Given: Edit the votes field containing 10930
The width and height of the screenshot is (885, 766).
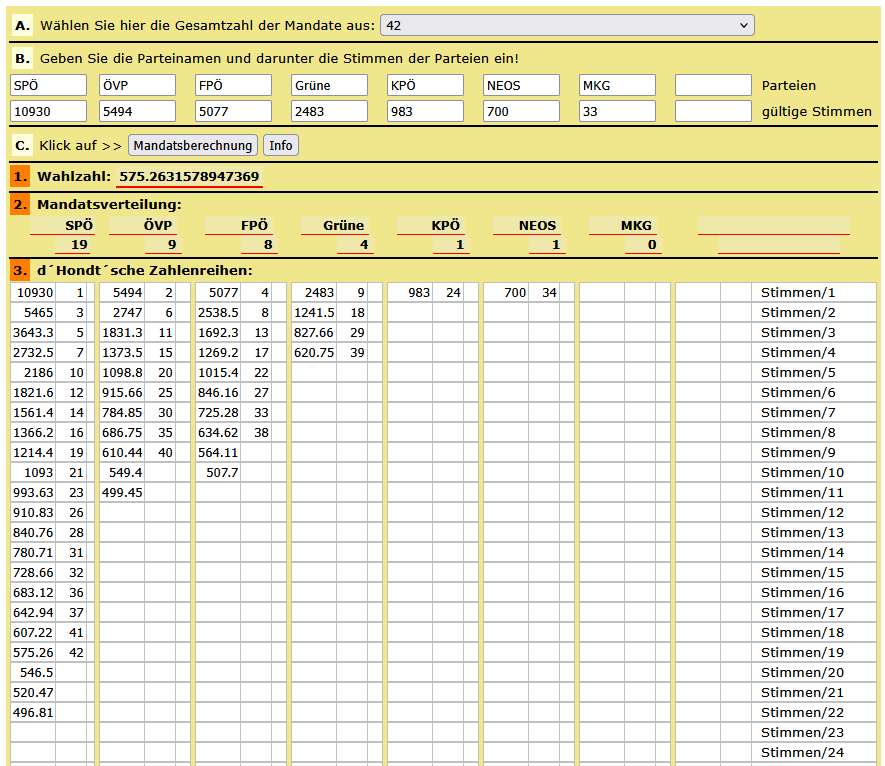Looking at the screenshot, I should (47, 112).
